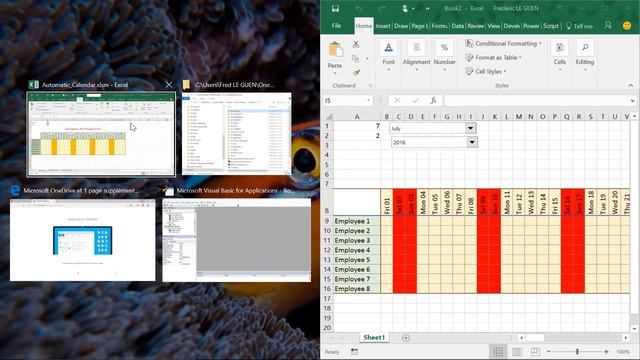Open Conditional Formatting dropdown
The width and height of the screenshot is (640, 360).
[503, 43]
